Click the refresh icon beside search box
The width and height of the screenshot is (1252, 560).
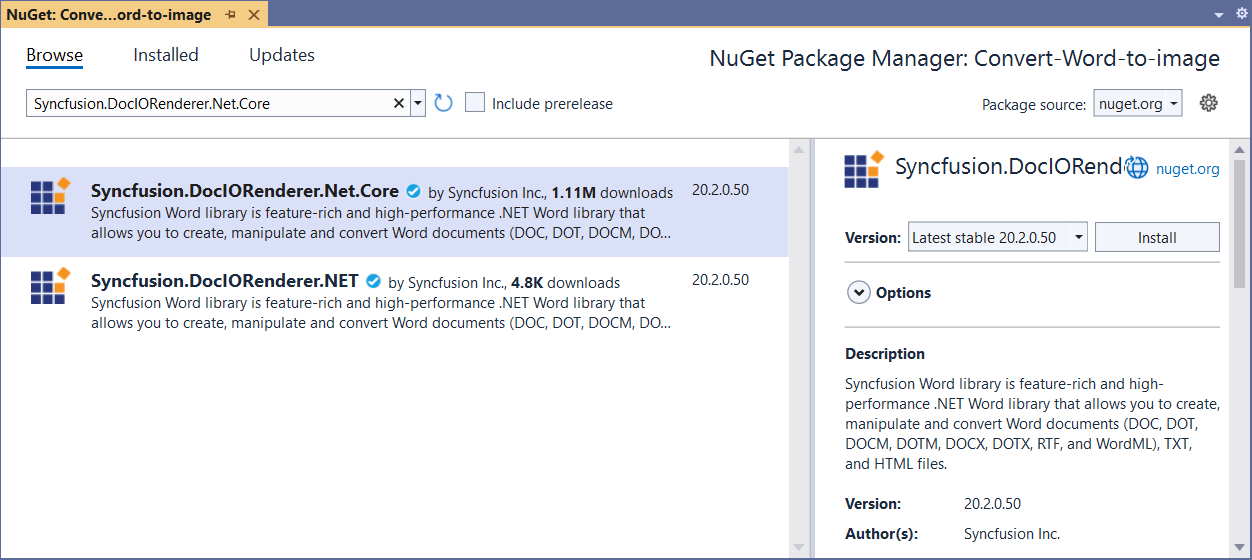(x=444, y=103)
